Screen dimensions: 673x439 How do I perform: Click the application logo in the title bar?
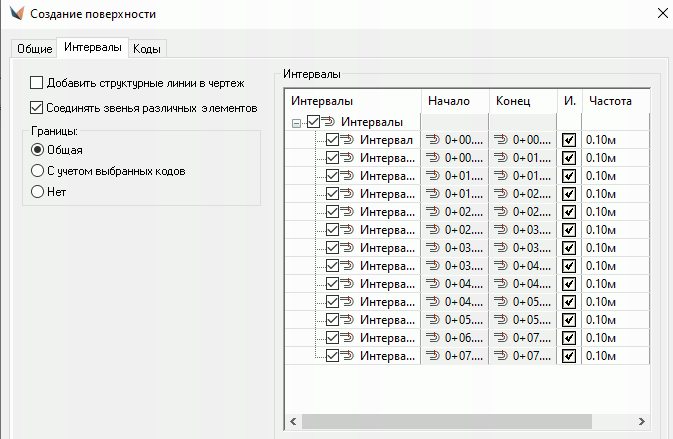pos(14,14)
